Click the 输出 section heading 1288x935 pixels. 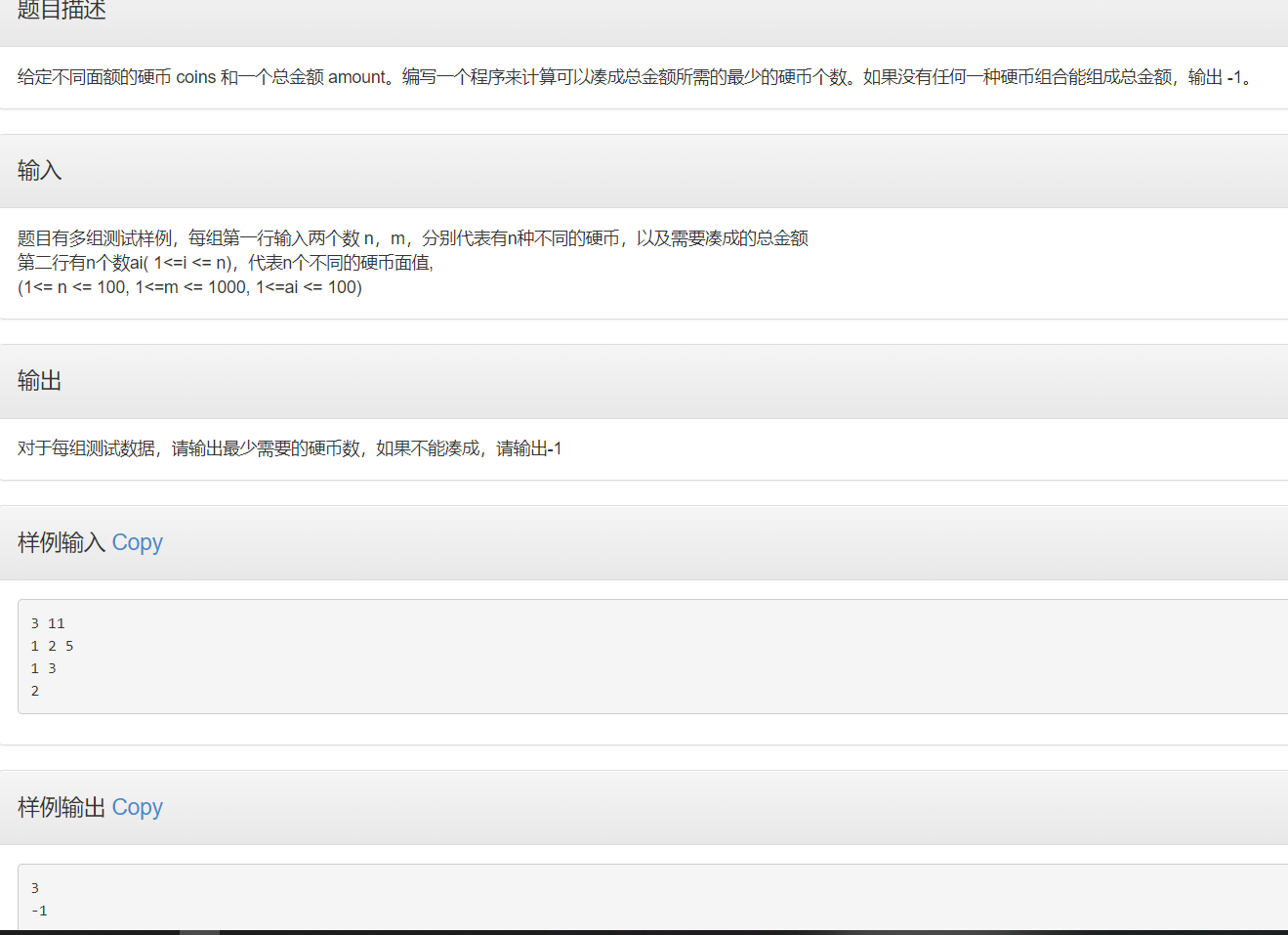click(40, 380)
